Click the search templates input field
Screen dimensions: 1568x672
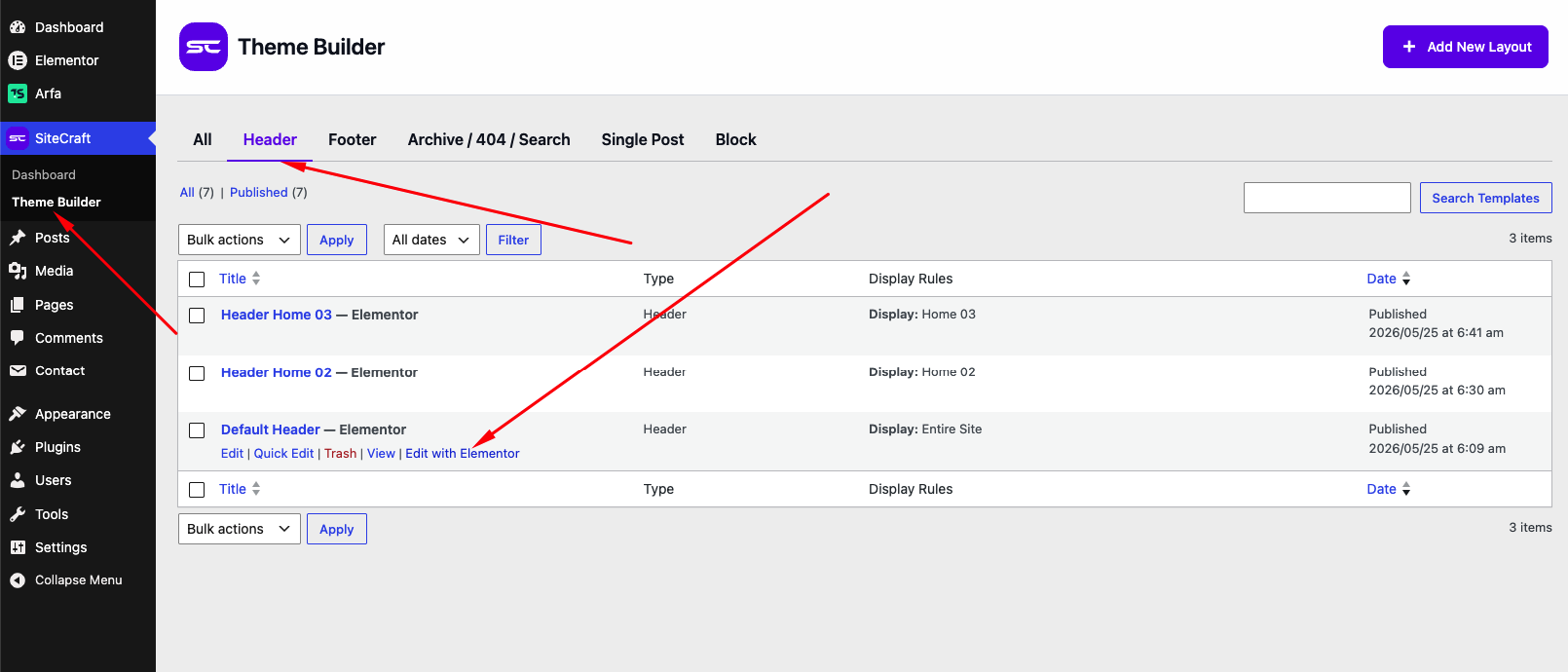coord(1327,198)
